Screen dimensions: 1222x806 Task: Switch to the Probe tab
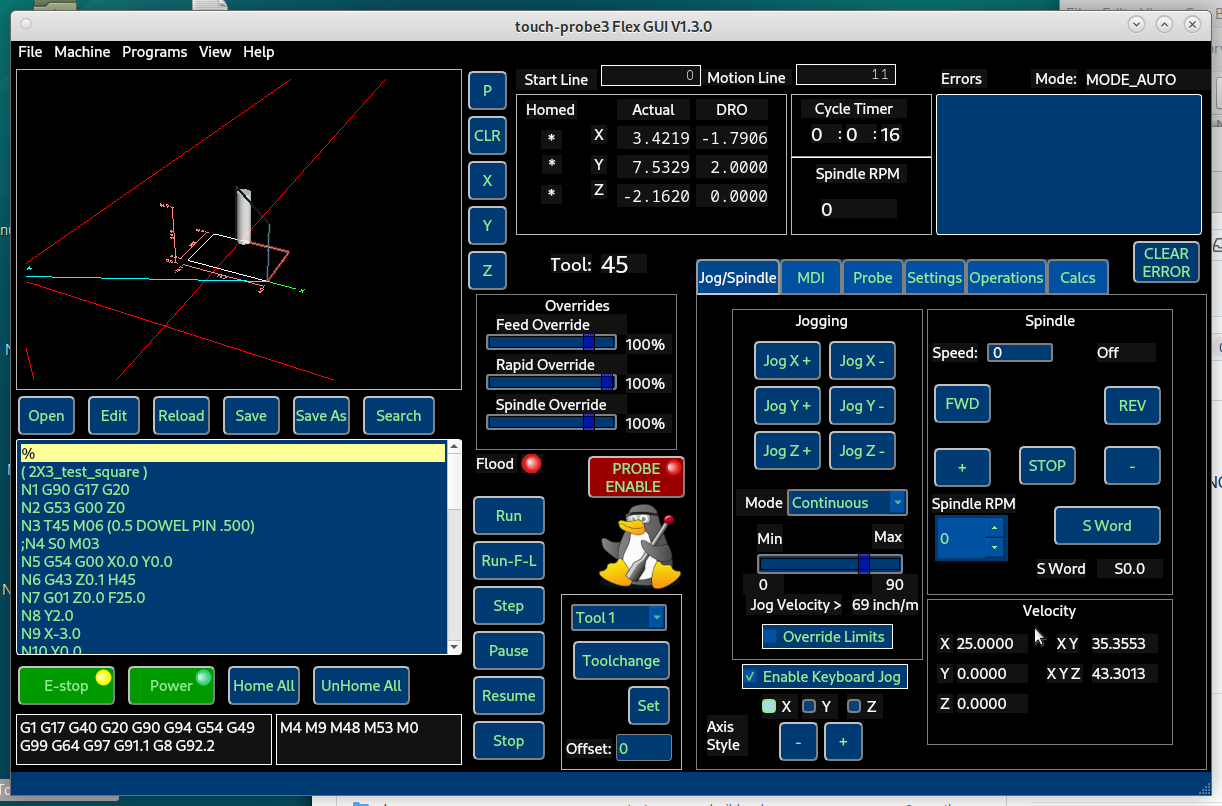click(x=872, y=278)
